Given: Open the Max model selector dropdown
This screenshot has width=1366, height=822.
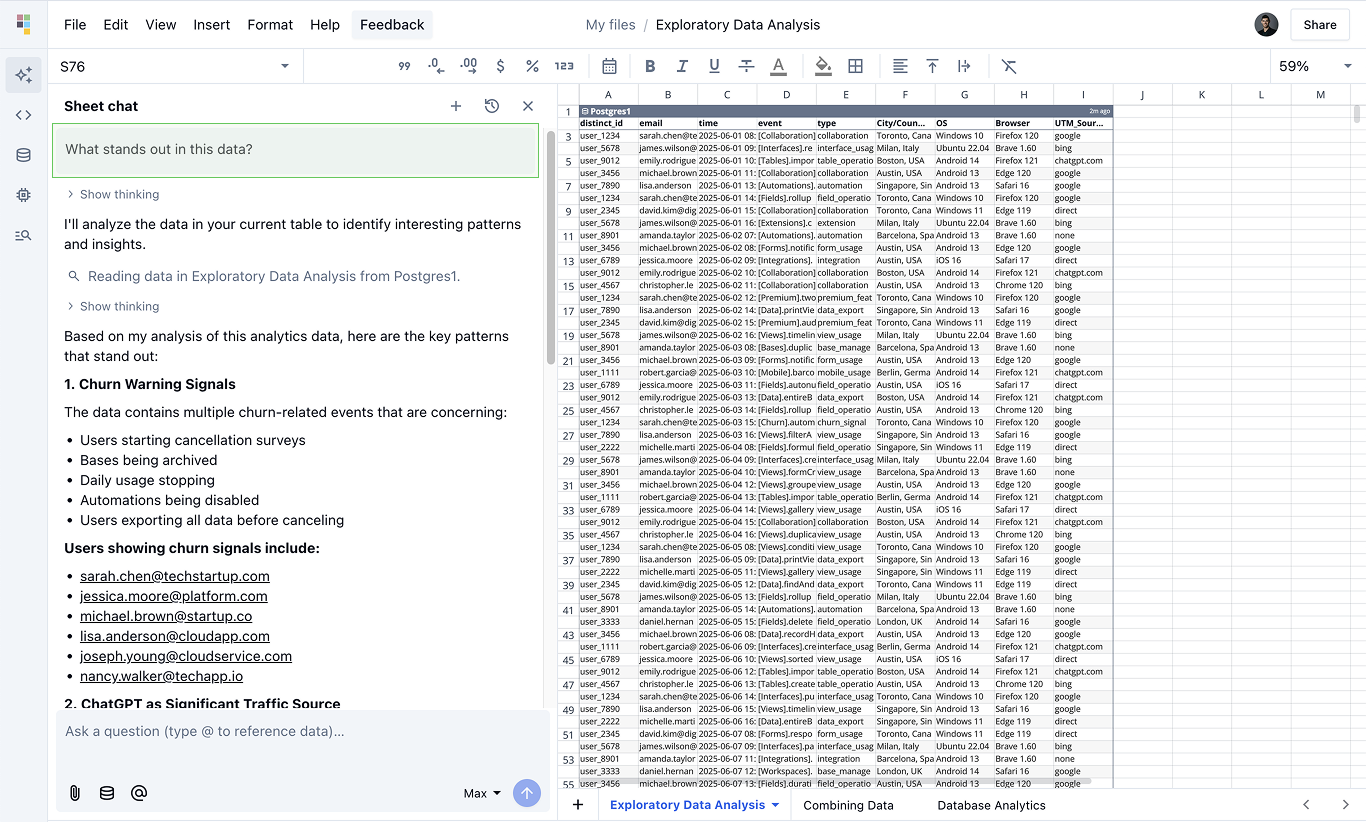Looking at the screenshot, I should tap(481, 793).
